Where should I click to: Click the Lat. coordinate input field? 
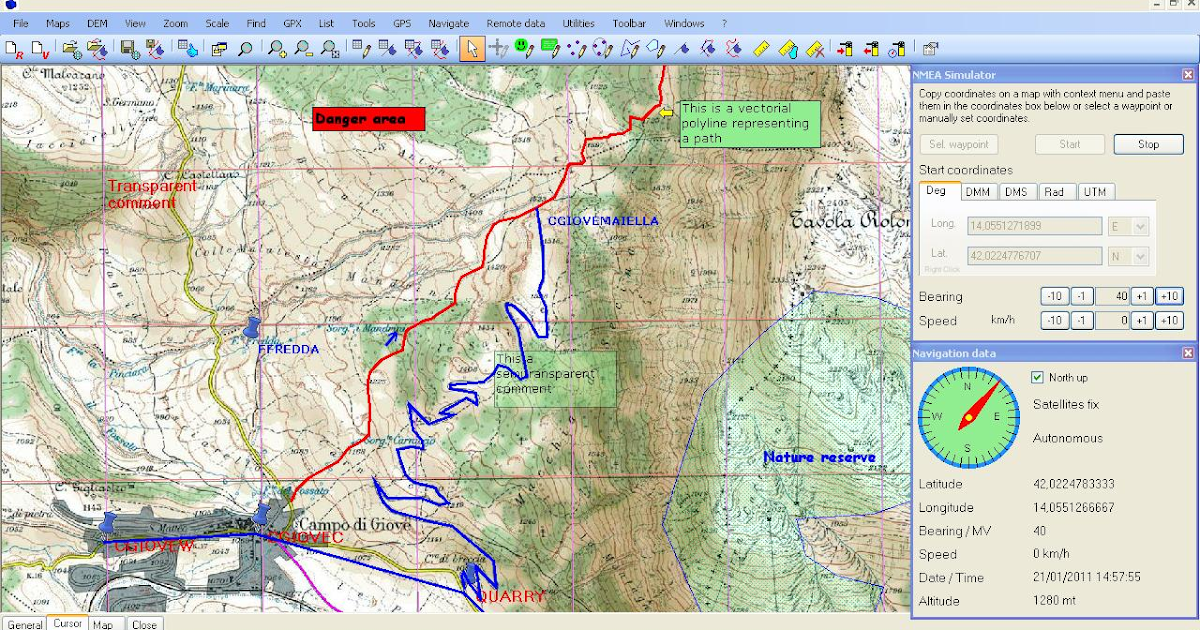click(1034, 256)
